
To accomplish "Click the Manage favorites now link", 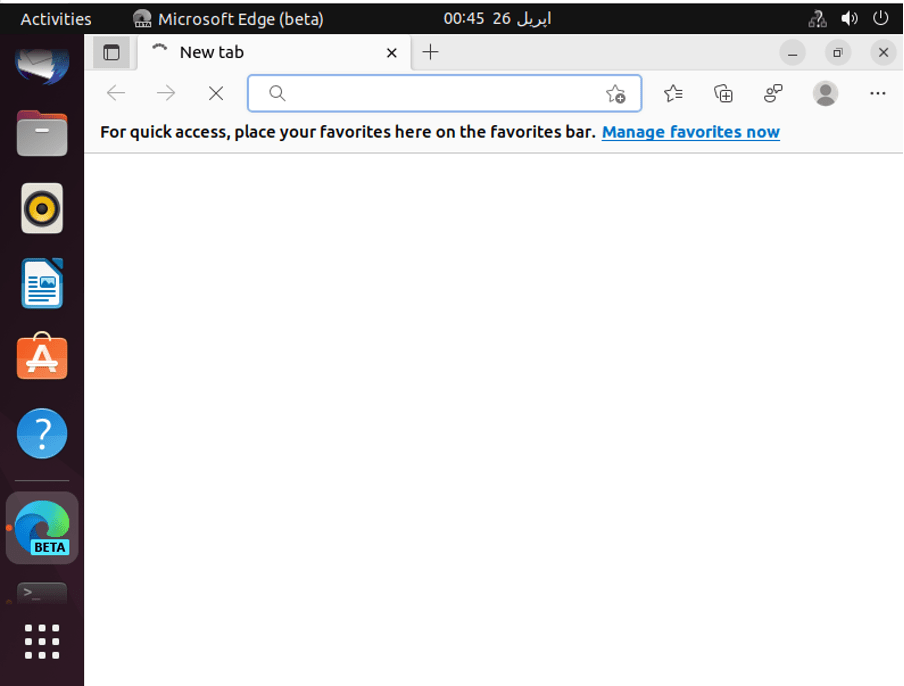I will [x=690, y=131].
